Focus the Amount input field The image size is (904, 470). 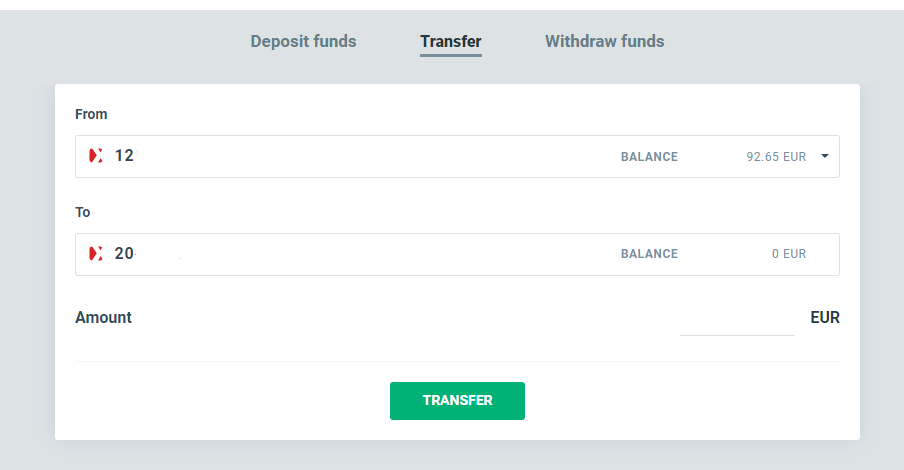(737, 320)
